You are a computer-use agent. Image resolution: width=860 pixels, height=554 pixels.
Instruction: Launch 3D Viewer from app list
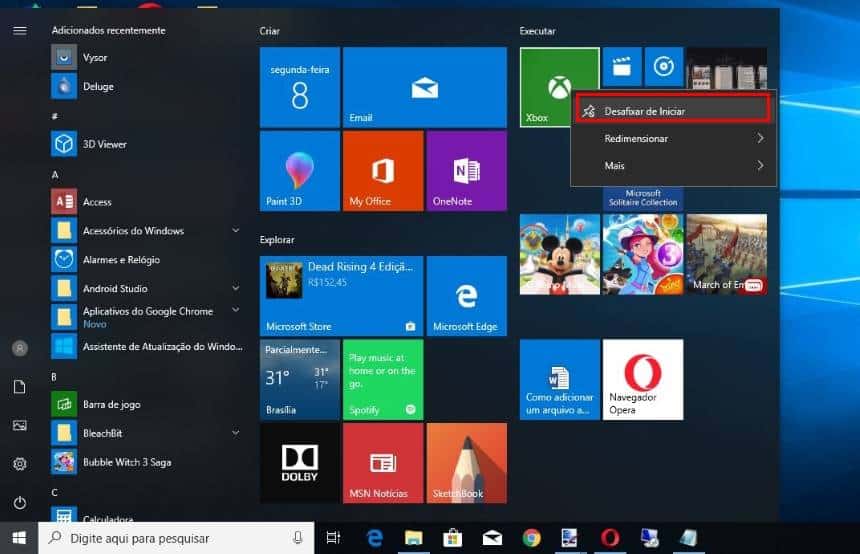pyautogui.click(x=147, y=144)
